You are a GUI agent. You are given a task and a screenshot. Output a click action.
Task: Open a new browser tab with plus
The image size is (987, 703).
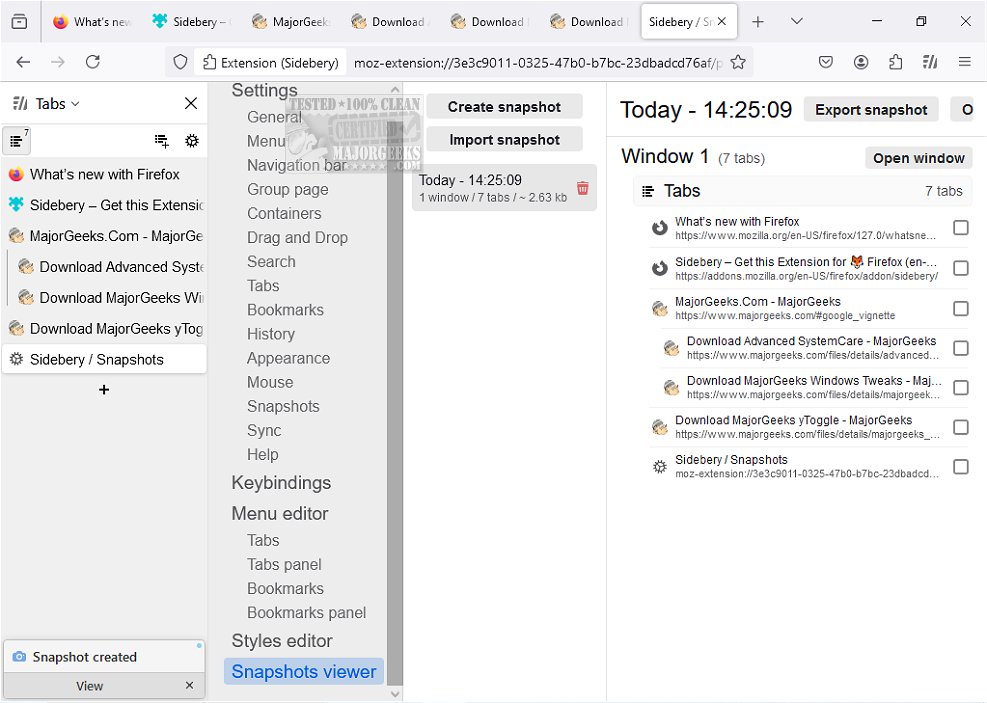758,22
